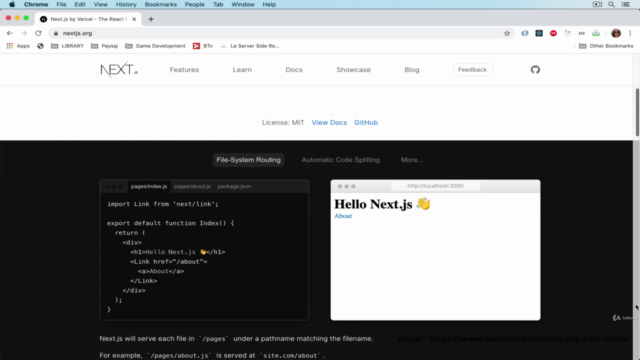640x360 pixels.
Task: Open the Chrome profile avatar
Action: tap(616, 33)
